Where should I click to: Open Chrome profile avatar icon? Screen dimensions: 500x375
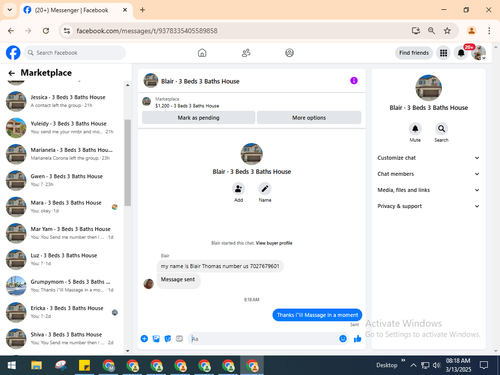point(472,31)
